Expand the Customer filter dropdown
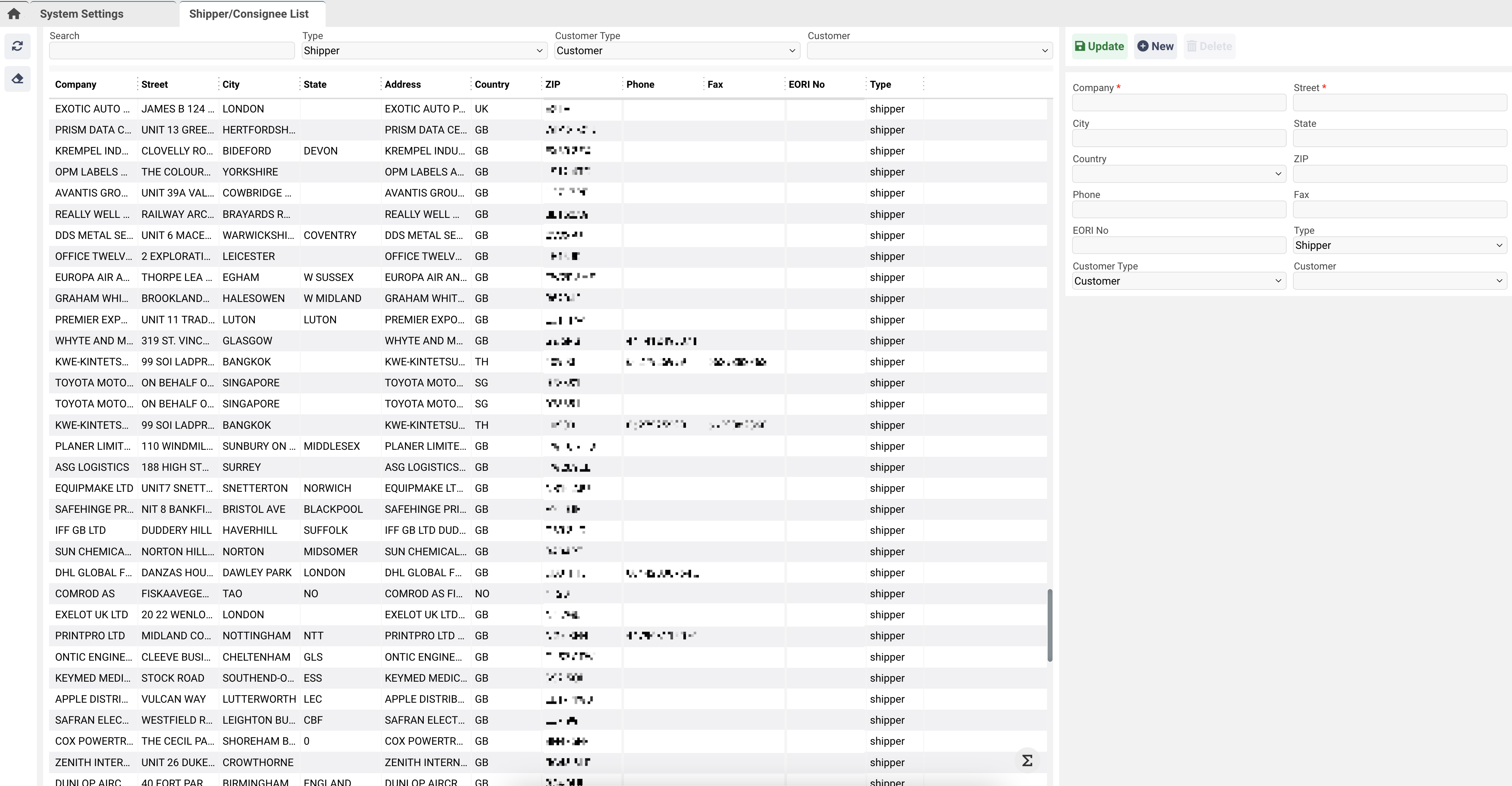Image resolution: width=1512 pixels, height=786 pixels. point(929,51)
